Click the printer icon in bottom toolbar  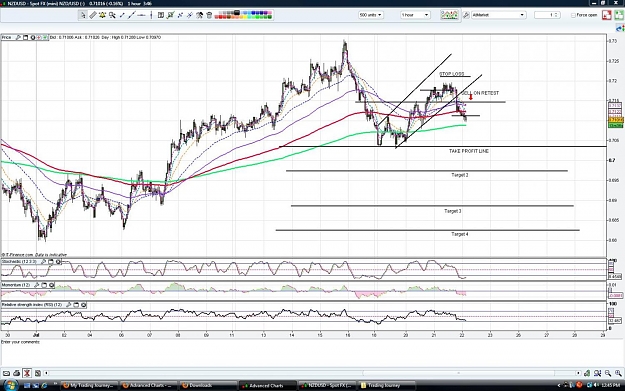[x=16, y=373]
